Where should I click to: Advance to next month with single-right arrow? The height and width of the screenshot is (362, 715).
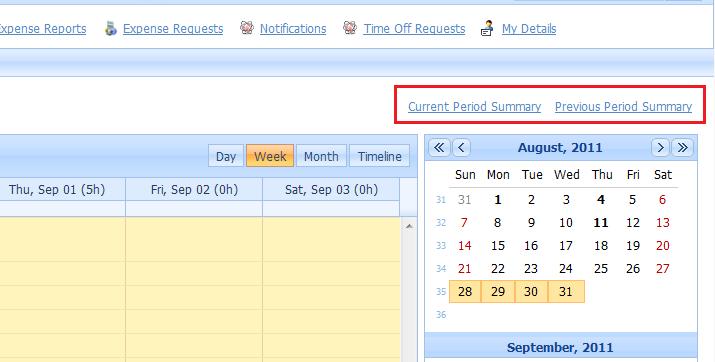pos(660,148)
